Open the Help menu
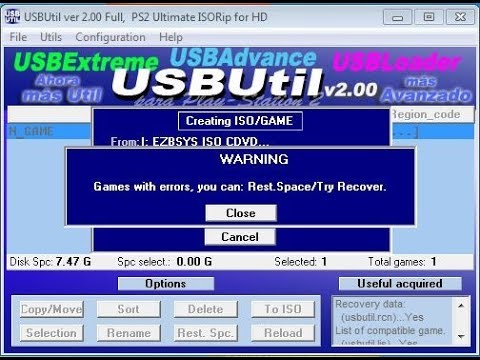 coord(171,37)
